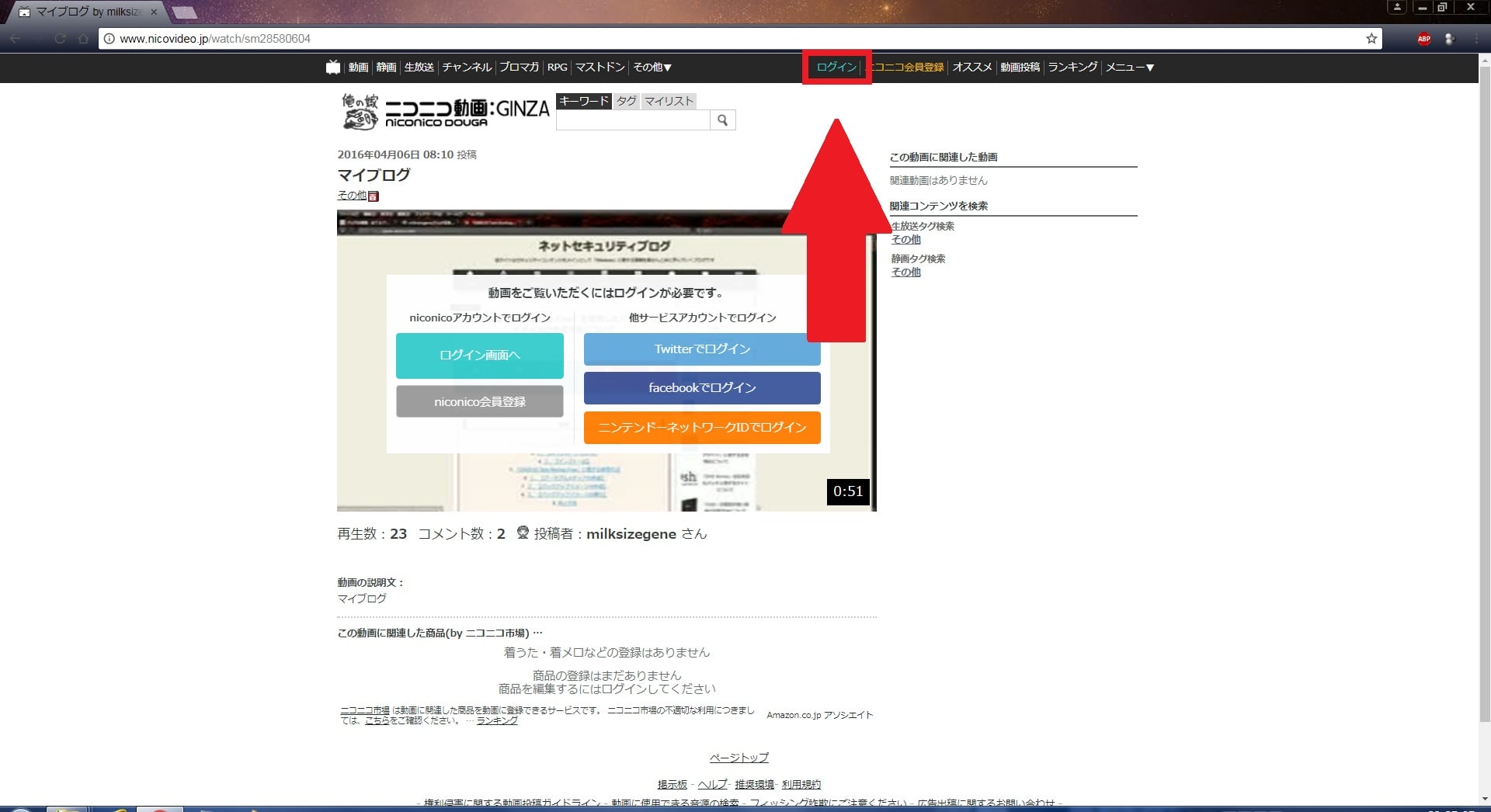Screen dimensions: 1491x812
Task: Click the Chrome profile icon in title bar
Action: point(1396,7)
